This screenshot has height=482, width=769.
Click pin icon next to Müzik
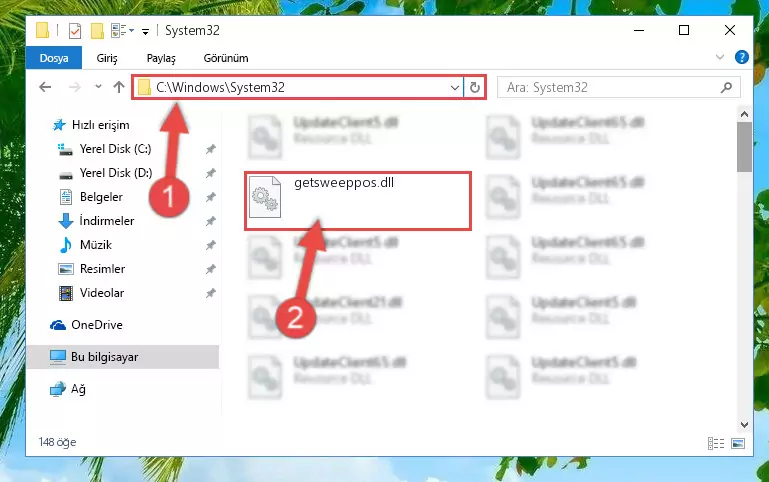(x=210, y=245)
